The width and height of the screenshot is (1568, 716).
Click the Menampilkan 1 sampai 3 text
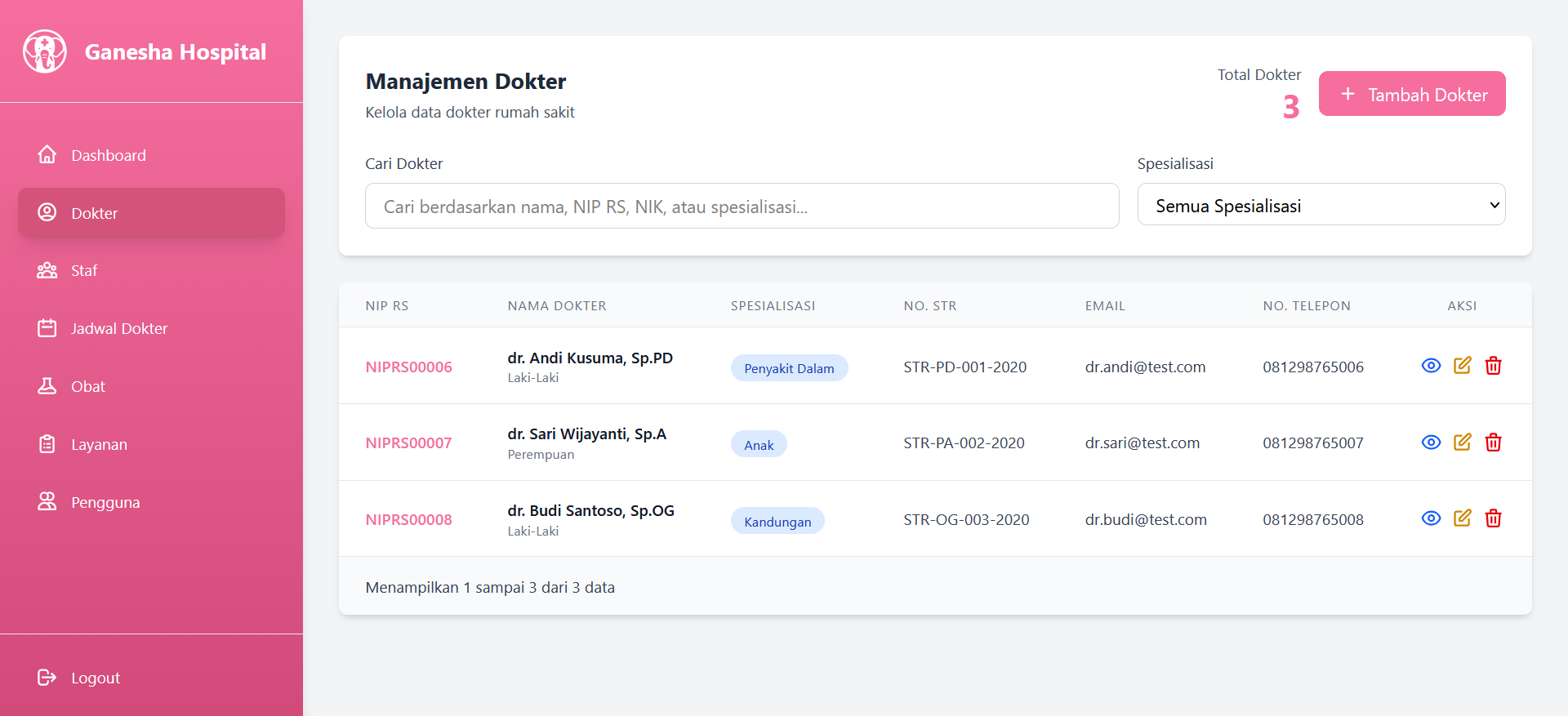490,587
